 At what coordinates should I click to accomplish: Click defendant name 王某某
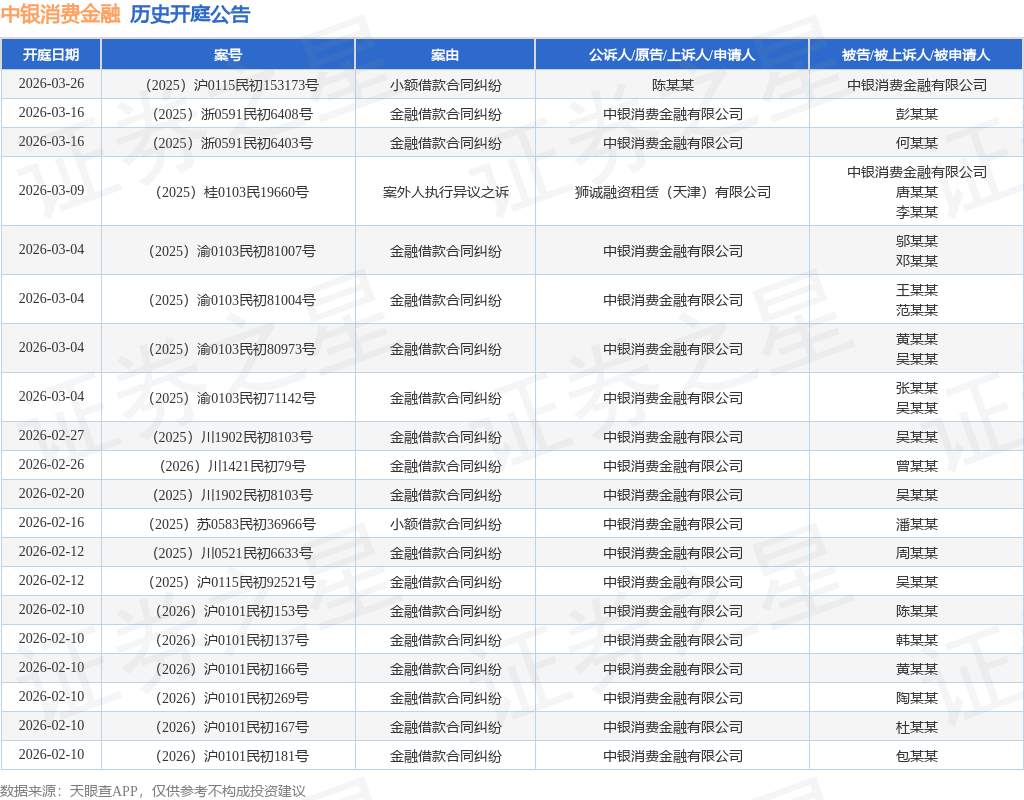pyautogui.click(x=917, y=290)
